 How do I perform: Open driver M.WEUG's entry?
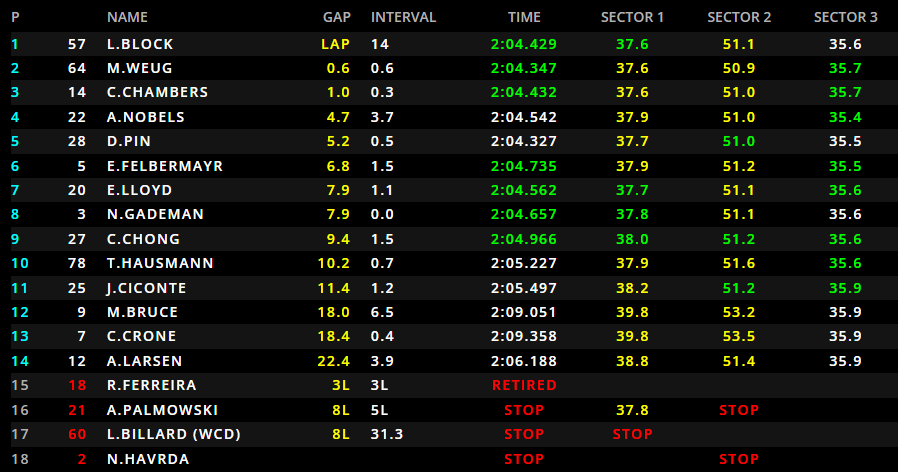point(139,68)
